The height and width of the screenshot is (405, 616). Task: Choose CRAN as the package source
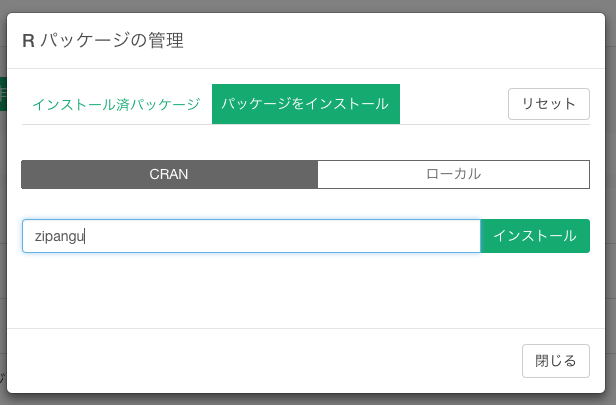coord(169,174)
